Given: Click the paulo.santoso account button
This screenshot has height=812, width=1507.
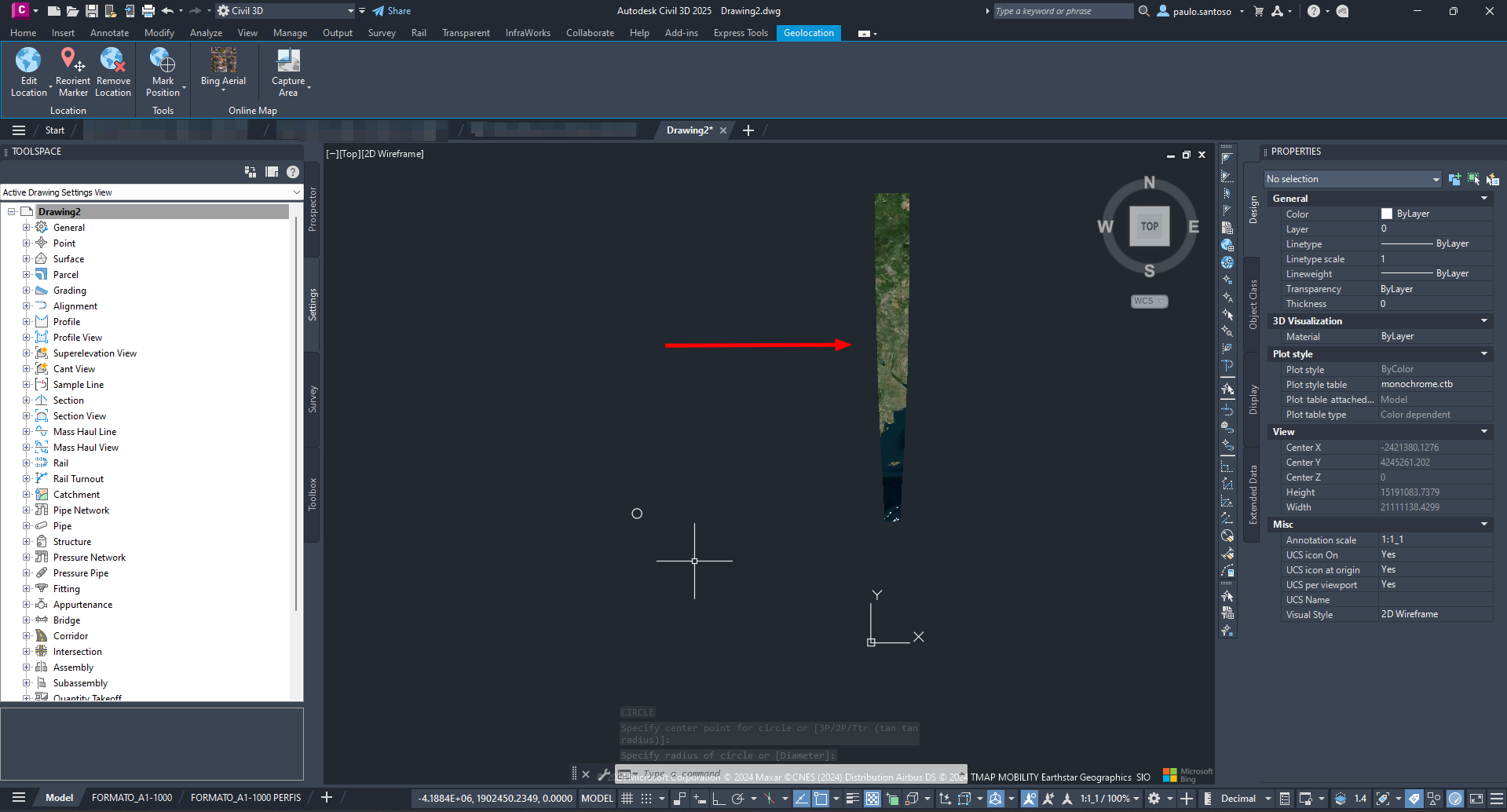Looking at the screenshot, I should click(1201, 11).
